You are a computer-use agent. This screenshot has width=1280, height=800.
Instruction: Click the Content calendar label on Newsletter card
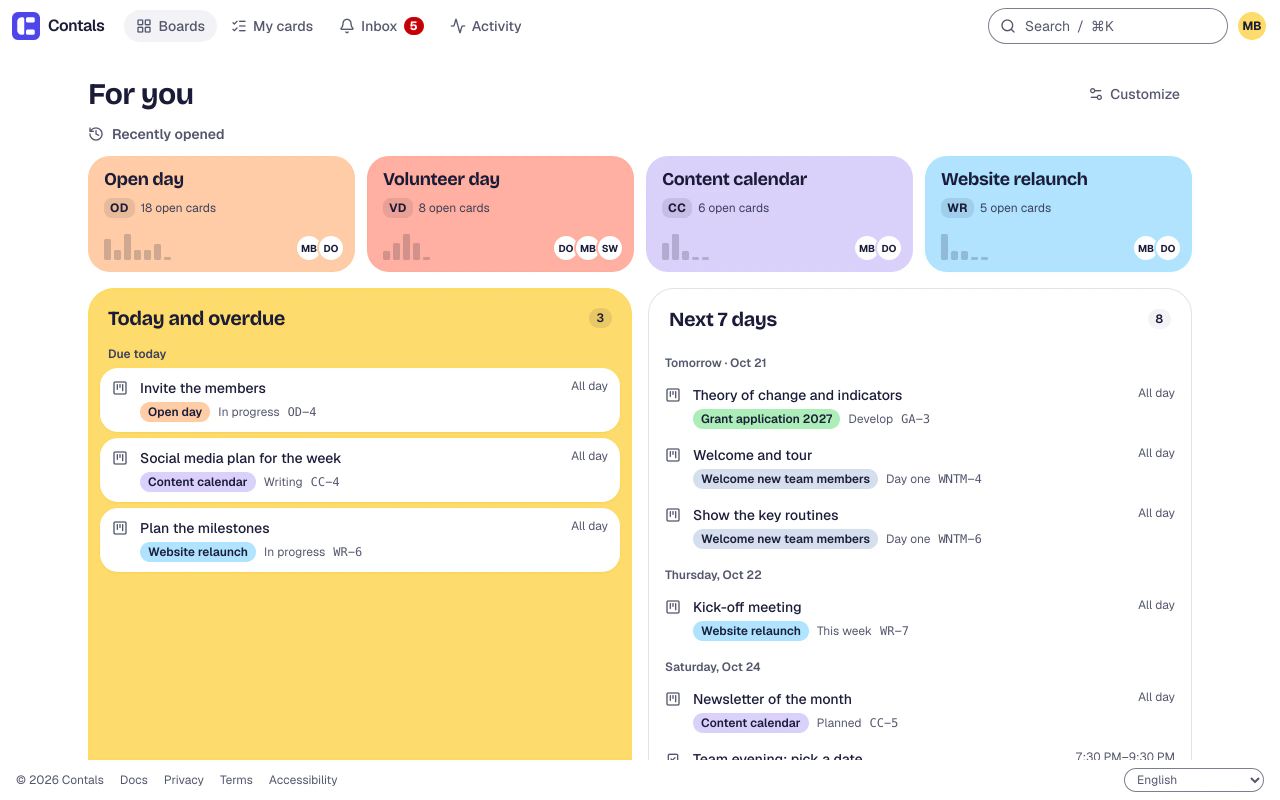(x=751, y=723)
